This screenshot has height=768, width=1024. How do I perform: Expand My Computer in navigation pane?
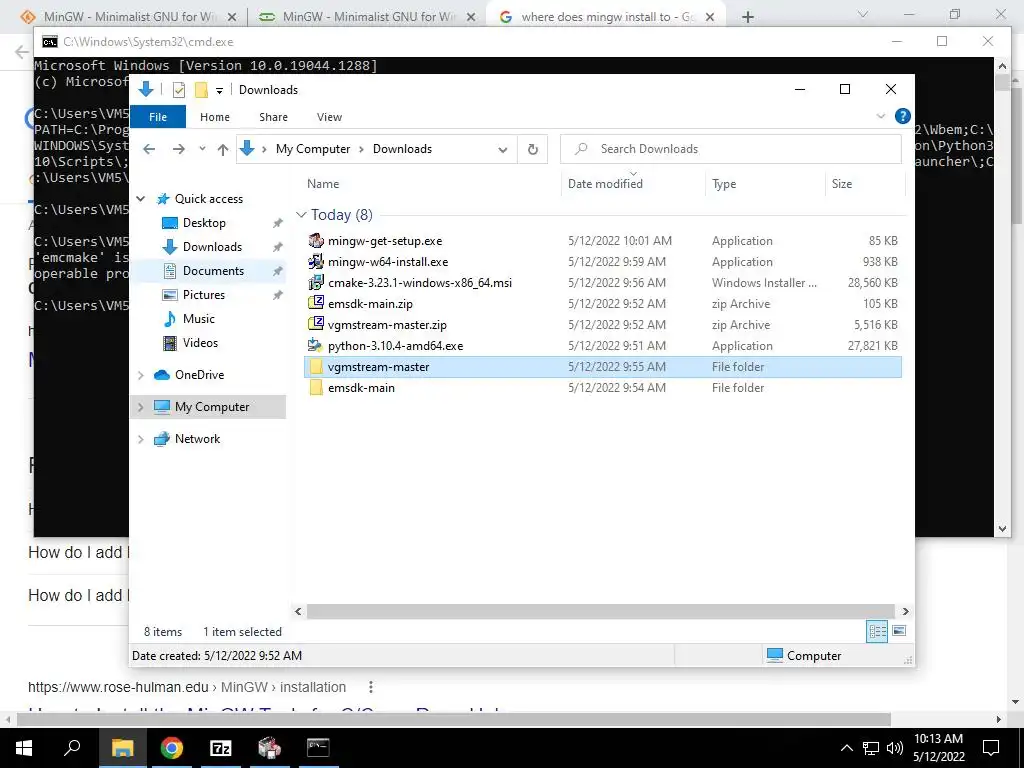(x=140, y=407)
